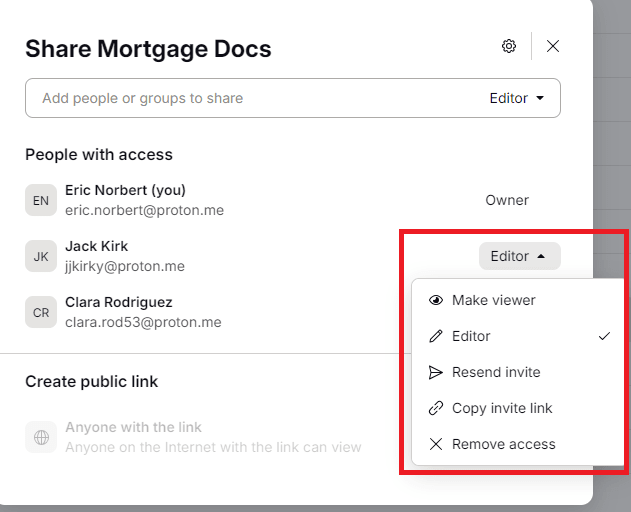Click the People with access heading
Image resolution: width=631 pixels, height=512 pixels.
tap(99, 155)
